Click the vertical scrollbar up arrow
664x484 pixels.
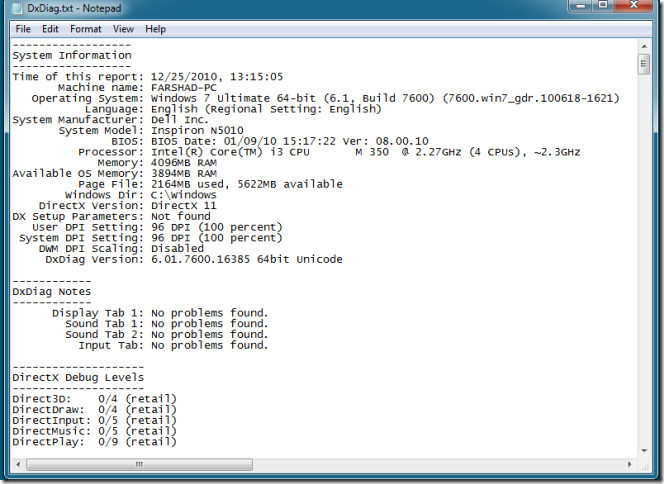644,46
